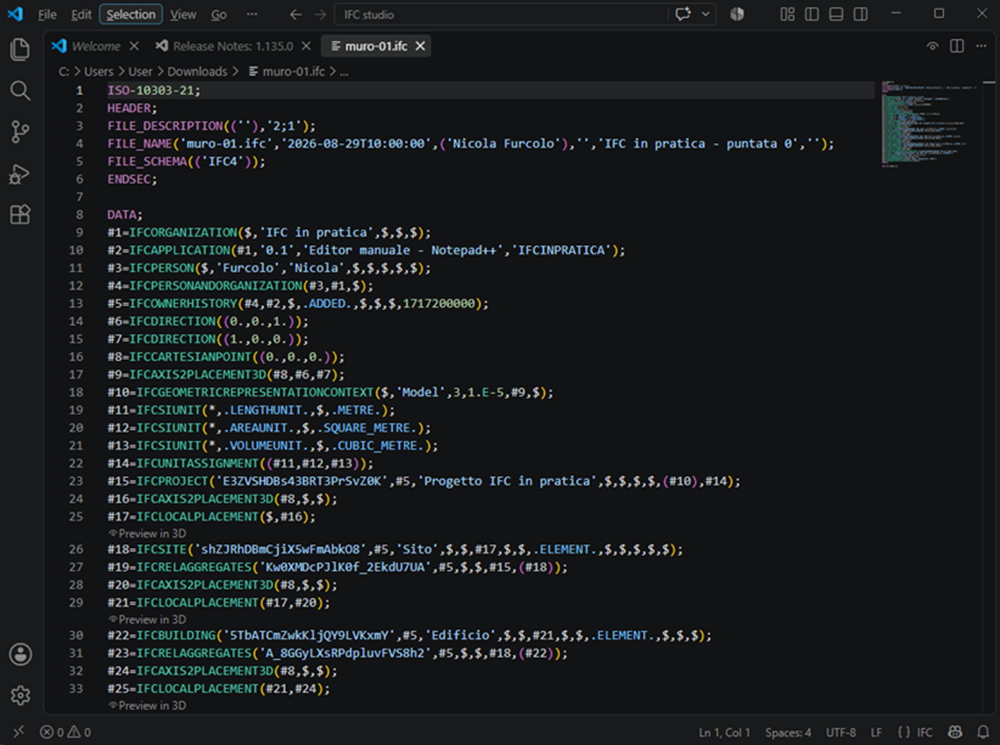Click the 'FILE_SCHEMA' text on line 5
The height and width of the screenshot is (745, 1000).
pos(147,161)
